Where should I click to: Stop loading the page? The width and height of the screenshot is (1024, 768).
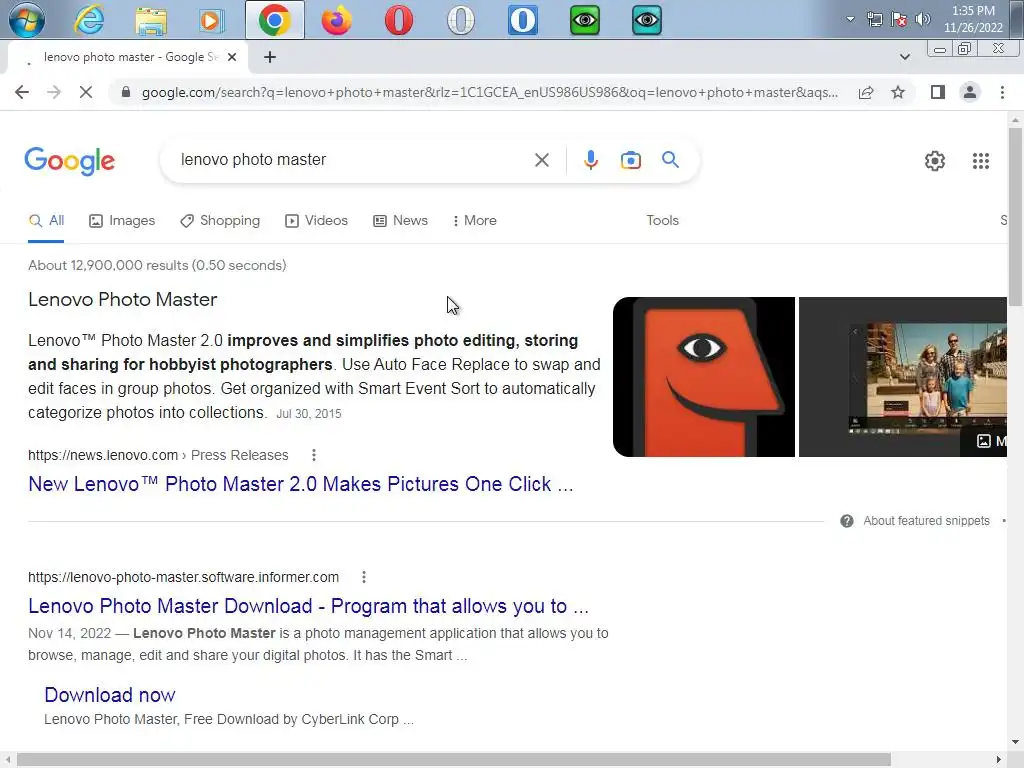(x=86, y=92)
